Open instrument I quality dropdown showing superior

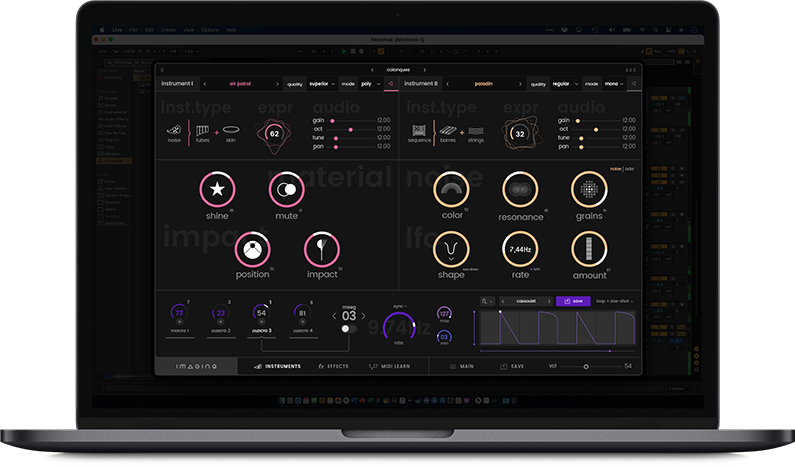322,84
